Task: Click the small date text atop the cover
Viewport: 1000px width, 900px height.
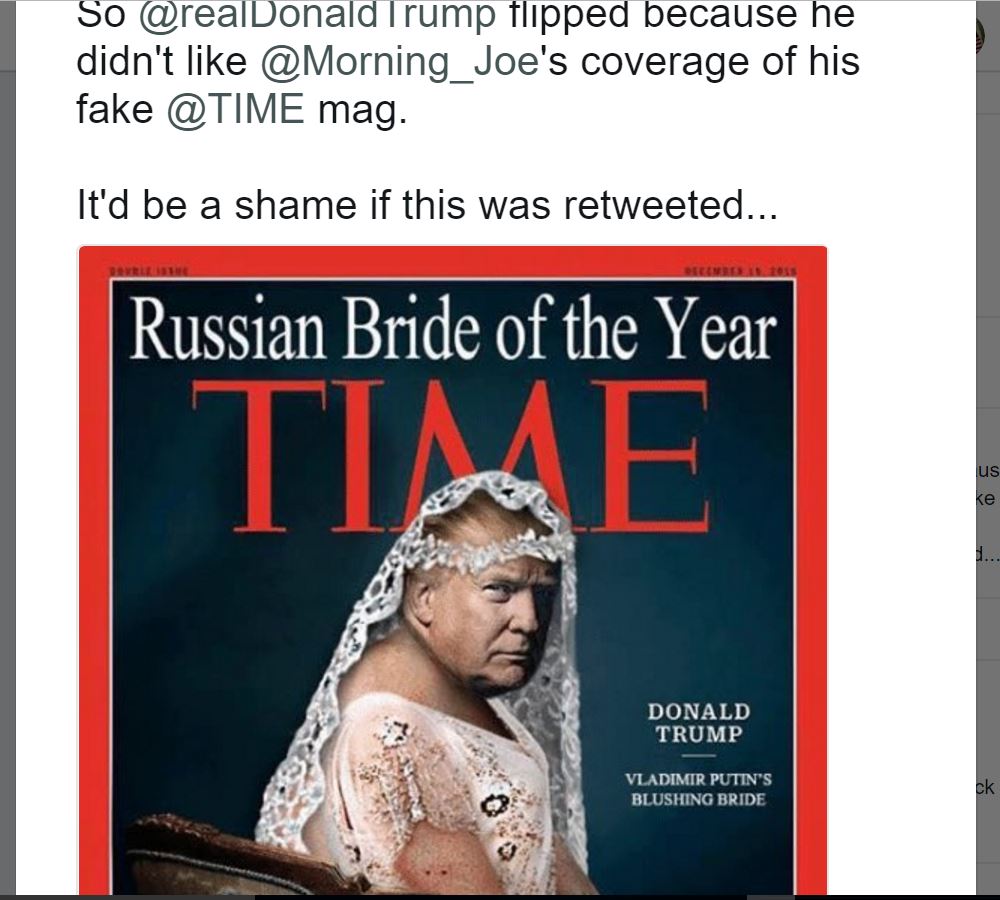Action: pyautogui.click(x=741, y=271)
